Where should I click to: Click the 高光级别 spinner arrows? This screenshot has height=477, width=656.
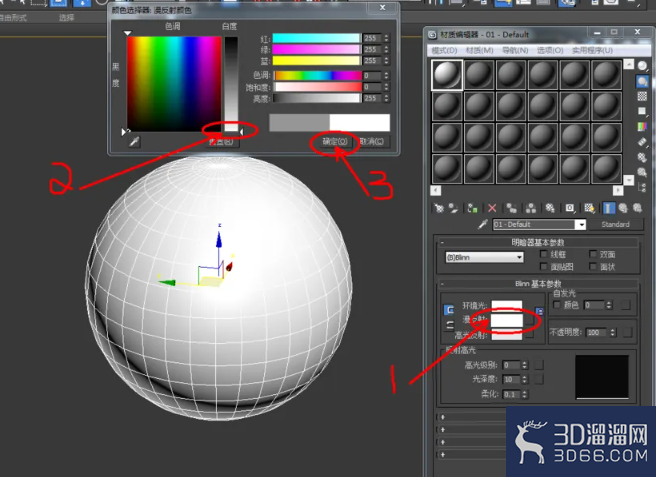[x=525, y=365]
